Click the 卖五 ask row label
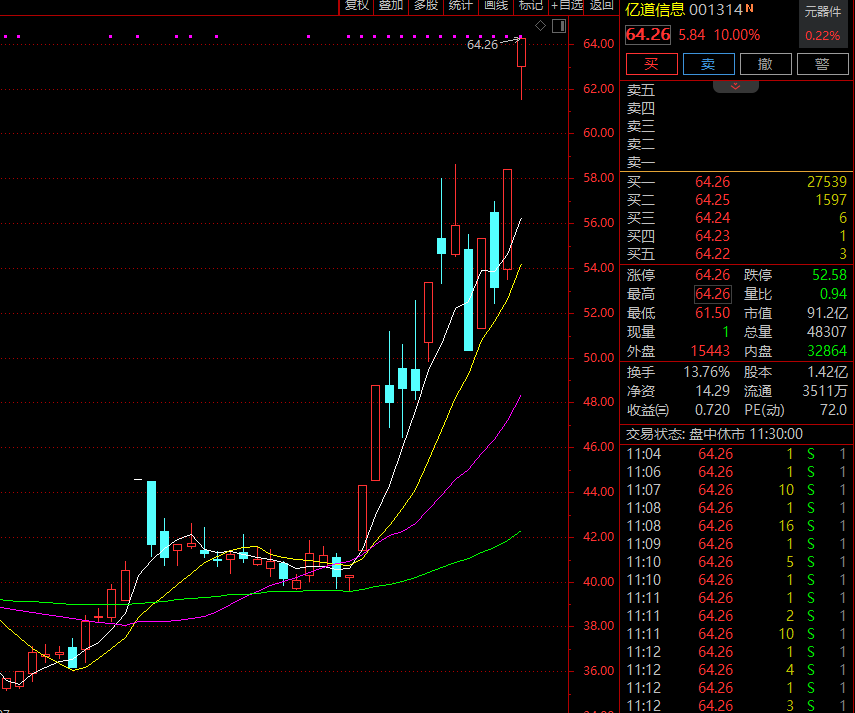 click(x=640, y=90)
